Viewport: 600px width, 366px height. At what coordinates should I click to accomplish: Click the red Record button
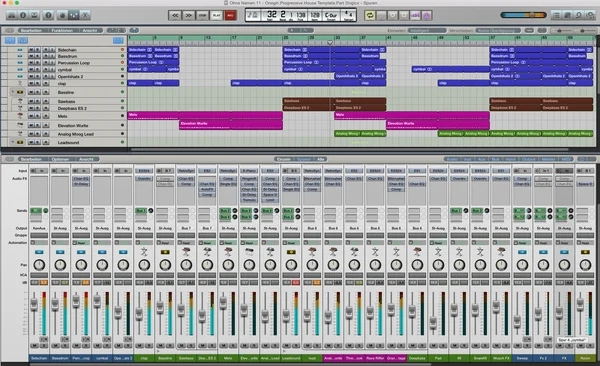point(230,15)
